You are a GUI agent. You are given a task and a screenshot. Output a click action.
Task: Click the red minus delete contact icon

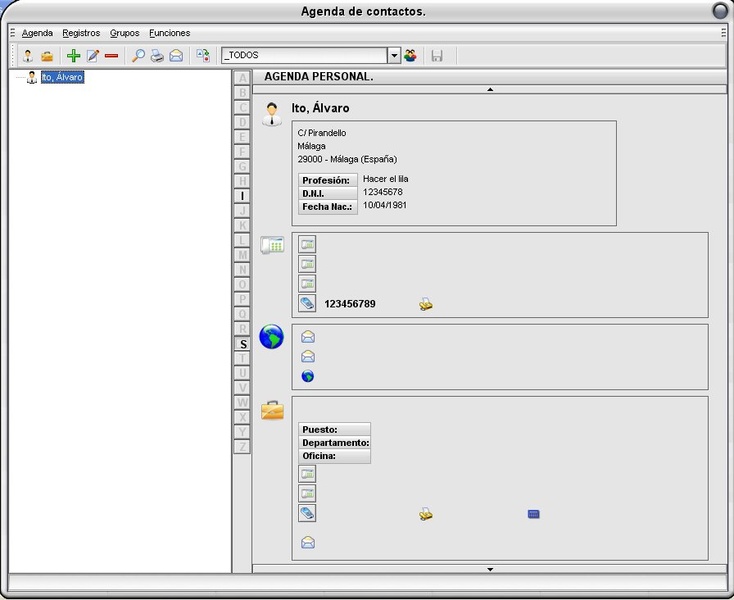tap(111, 56)
